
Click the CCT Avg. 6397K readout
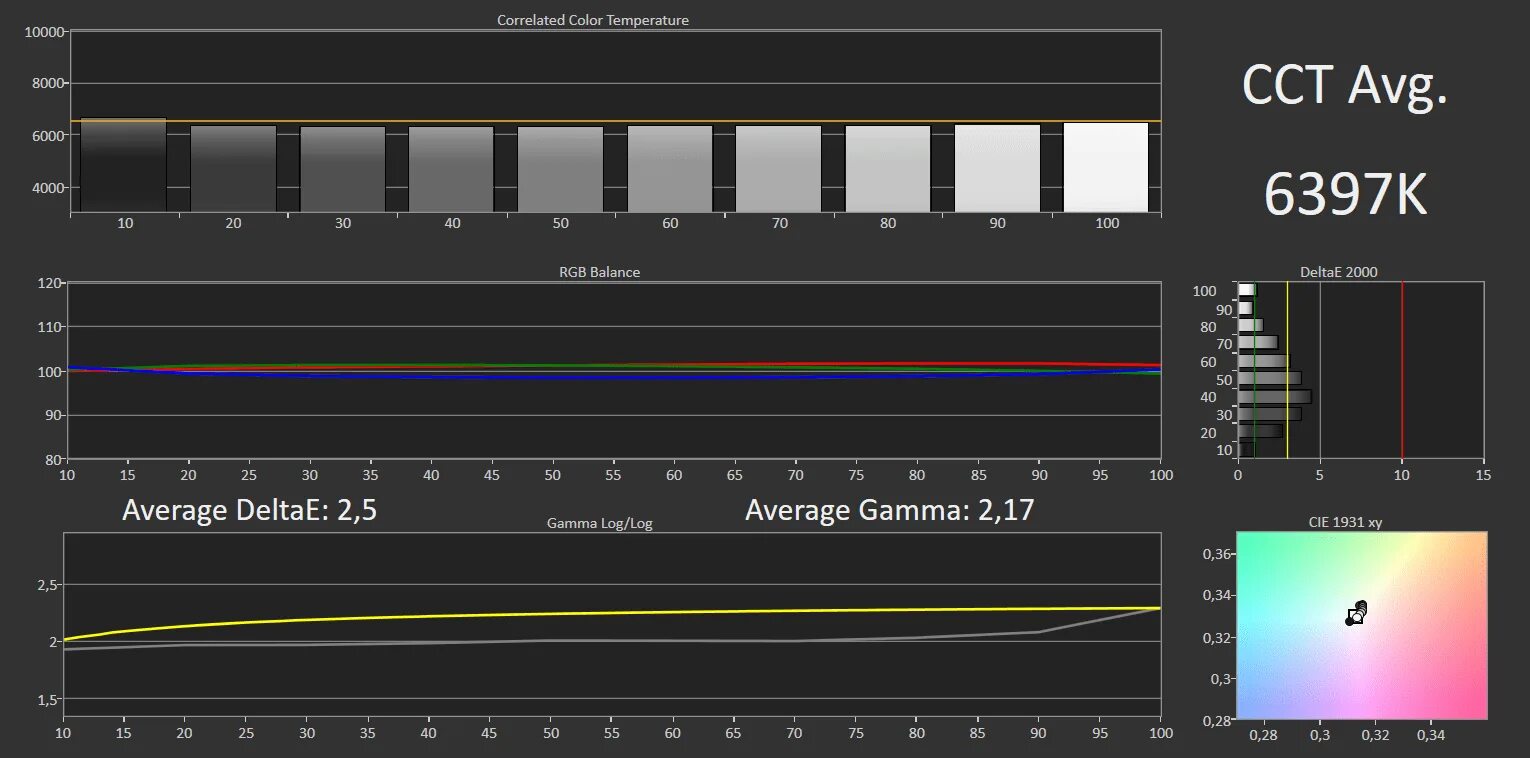point(1344,140)
